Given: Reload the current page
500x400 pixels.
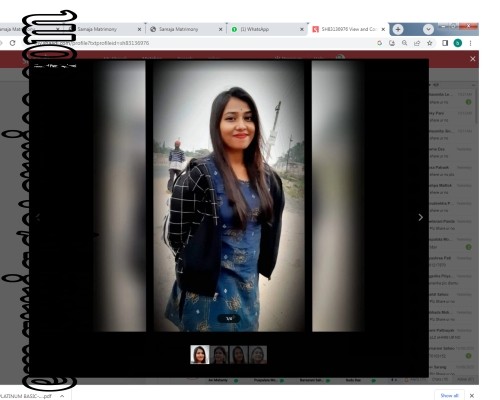Looking at the screenshot, I should [13, 43].
